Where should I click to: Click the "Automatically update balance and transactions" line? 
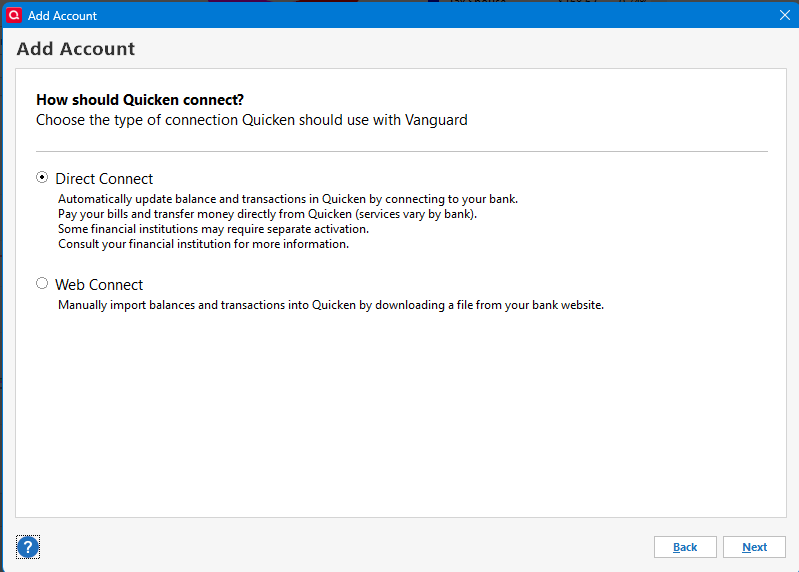pos(287,199)
